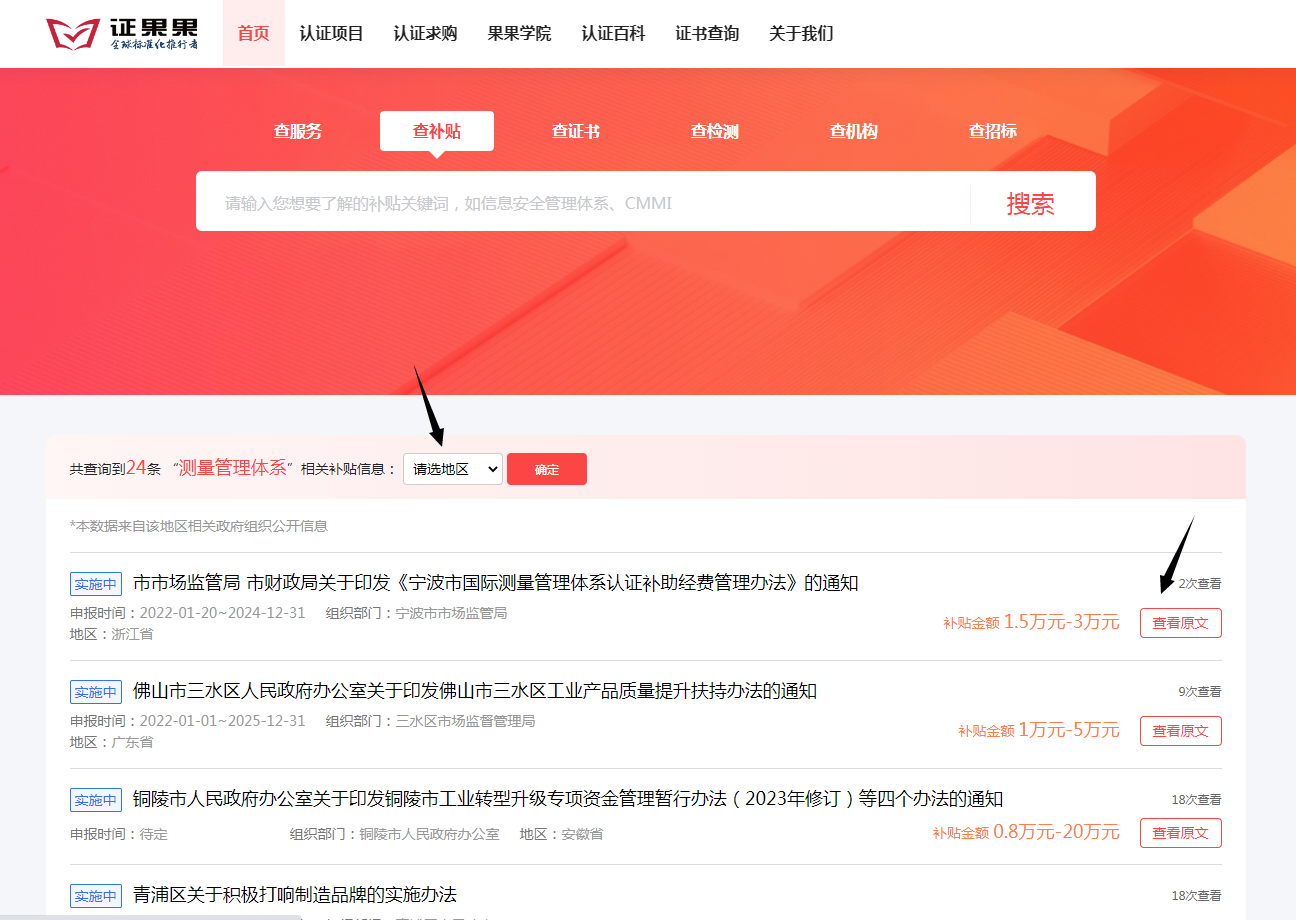The width and height of the screenshot is (1296, 920).
Task: Select the 查补贴 search tab
Action: [x=437, y=131]
